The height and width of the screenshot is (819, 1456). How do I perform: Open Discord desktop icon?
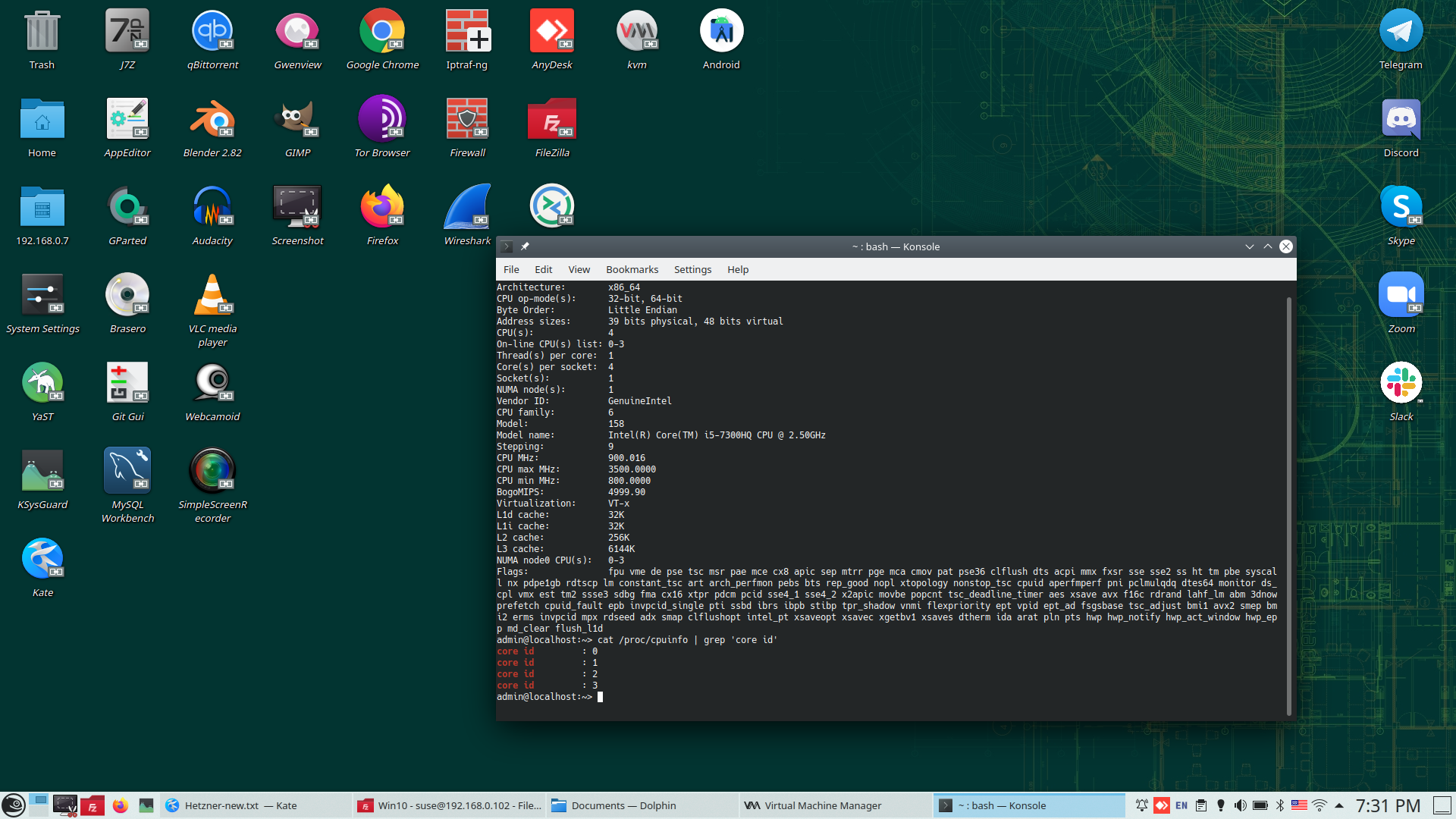coord(1401,119)
